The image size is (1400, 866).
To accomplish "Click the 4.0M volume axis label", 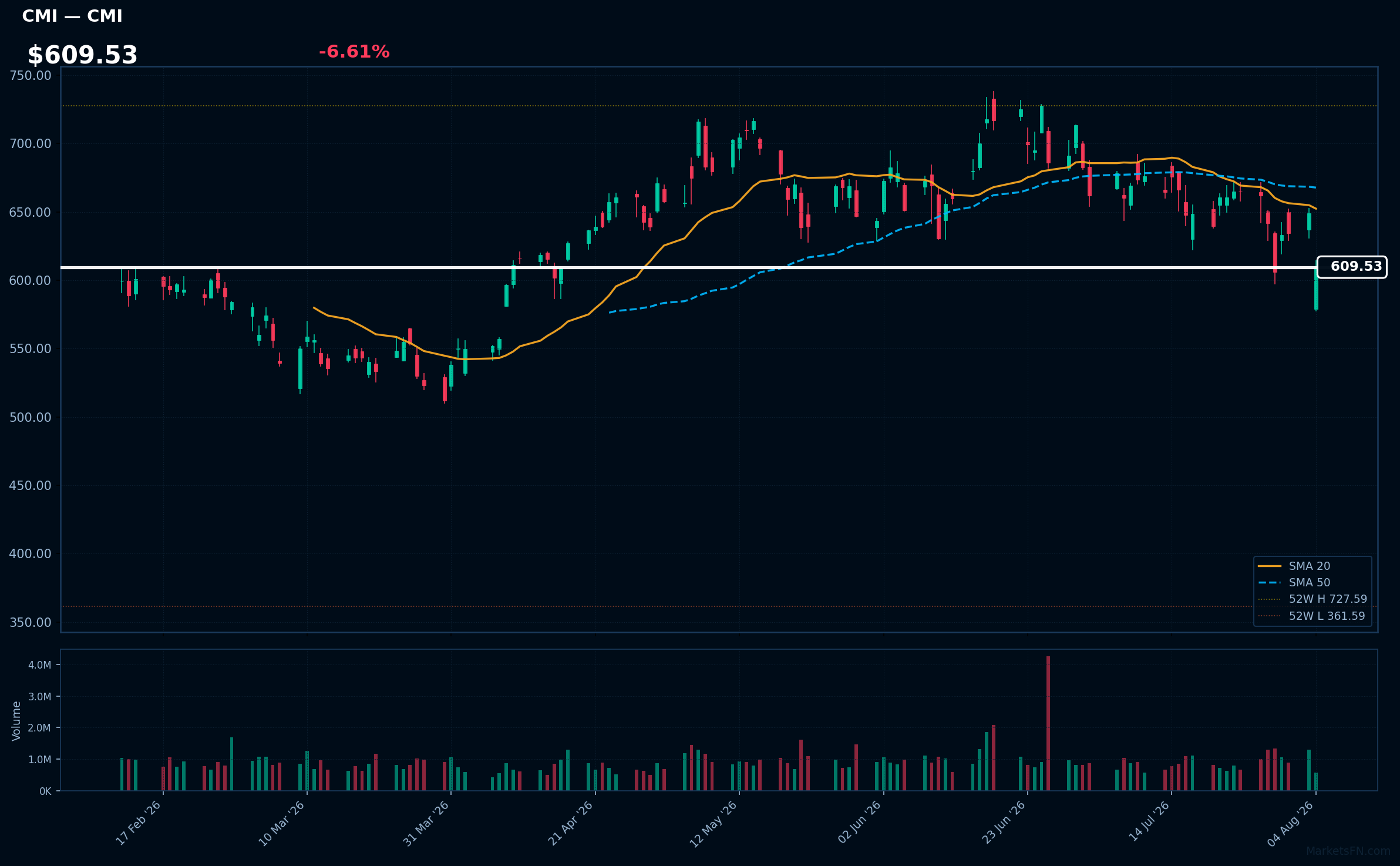I will 40,665.
